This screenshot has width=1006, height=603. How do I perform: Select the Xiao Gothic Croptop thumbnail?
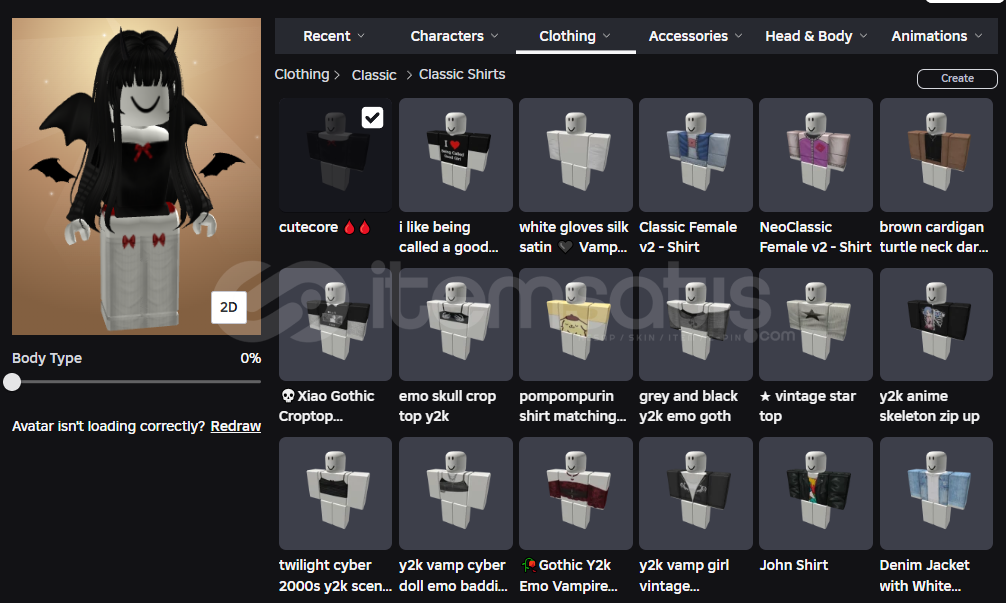click(x=335, y=325)
